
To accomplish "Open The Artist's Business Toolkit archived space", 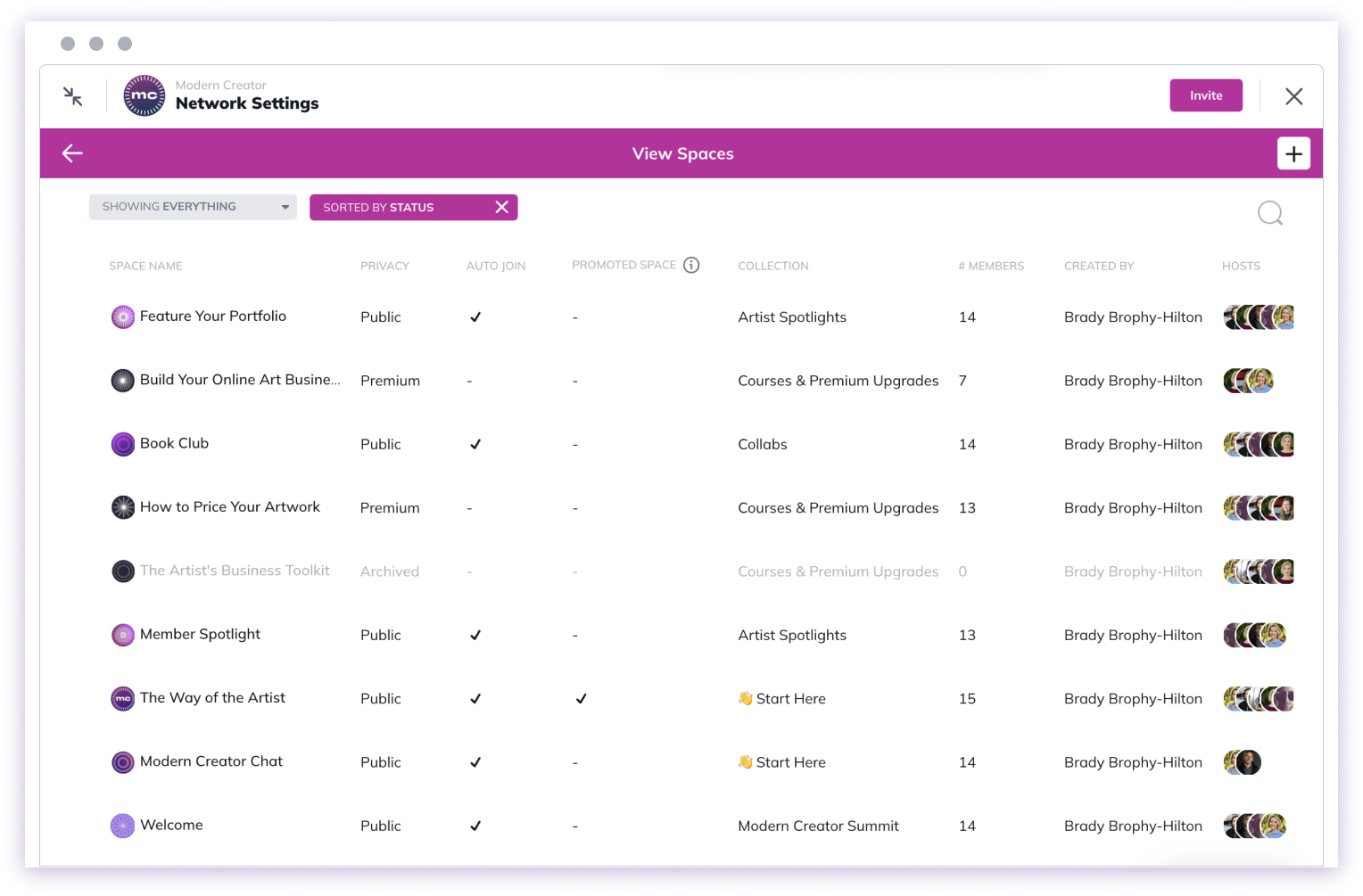I will [x=235, y=571].
